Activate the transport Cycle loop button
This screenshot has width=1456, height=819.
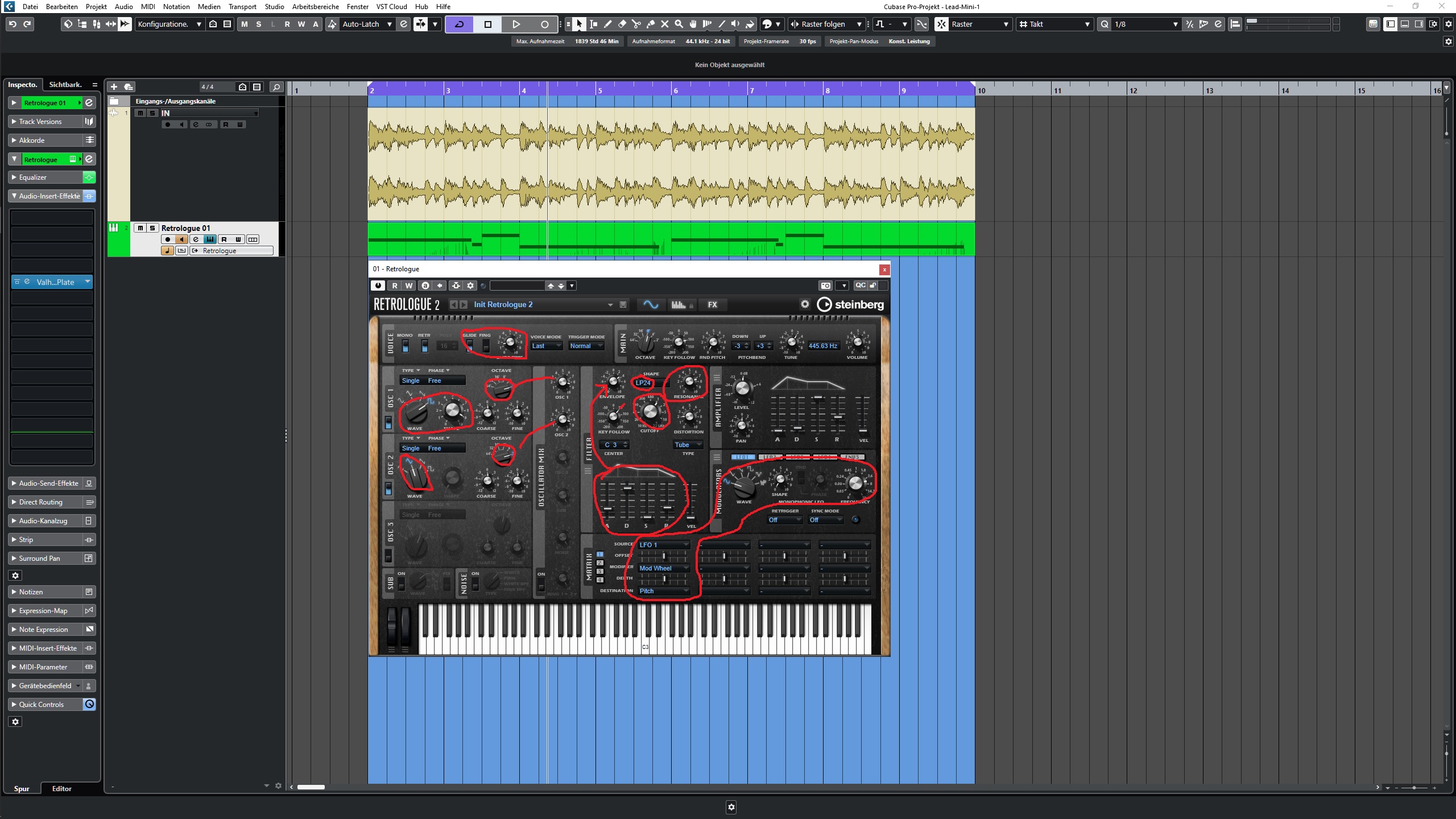click(x=459, y=24)
